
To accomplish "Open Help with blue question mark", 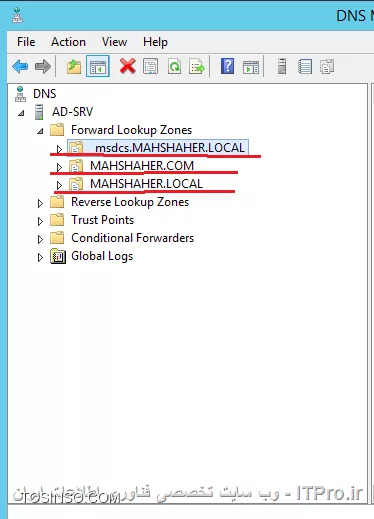I will [228, 66].
